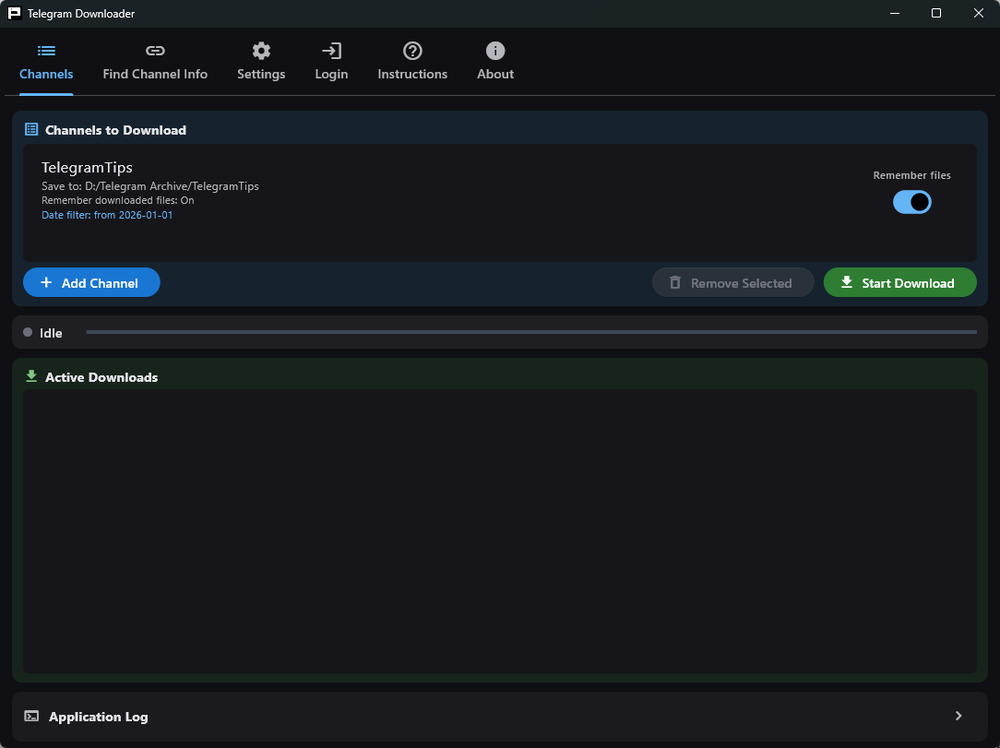Click the Remember files label

click(911, 175)
